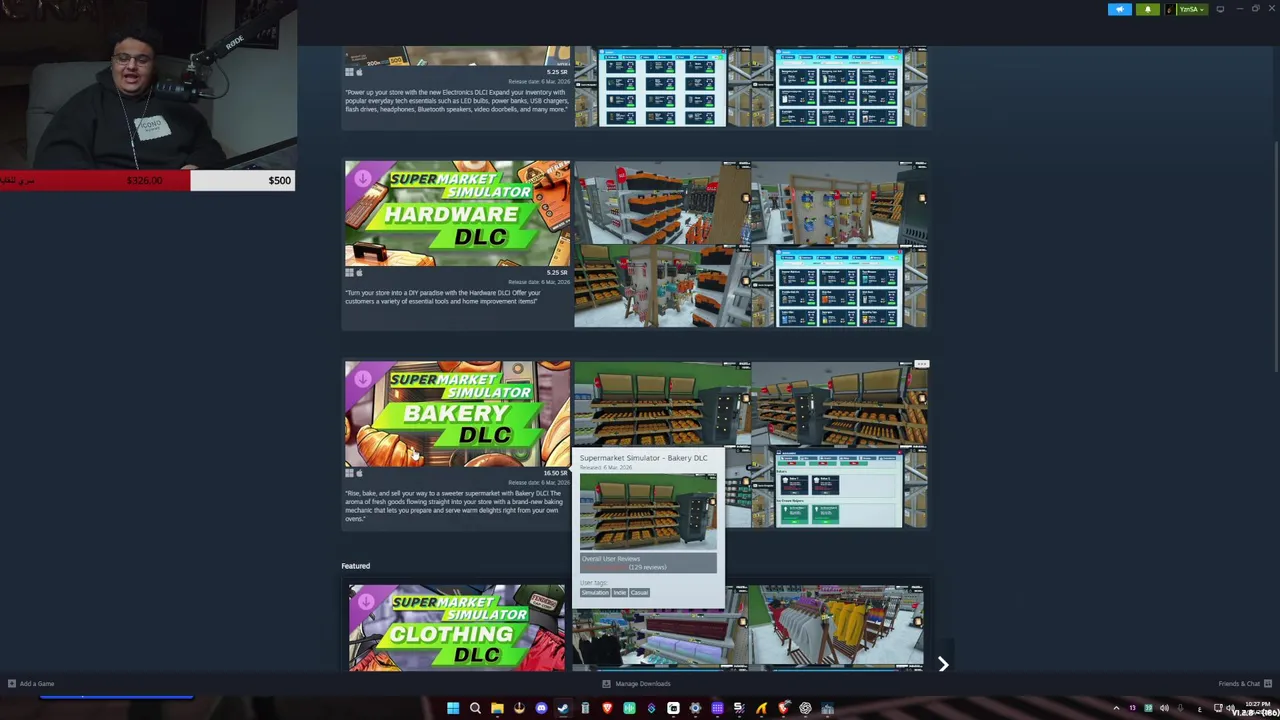Viewport: 1280px width, 720px height.
Task: Open Hardware DLC order tablet screenshot
Action: [838, 287]
